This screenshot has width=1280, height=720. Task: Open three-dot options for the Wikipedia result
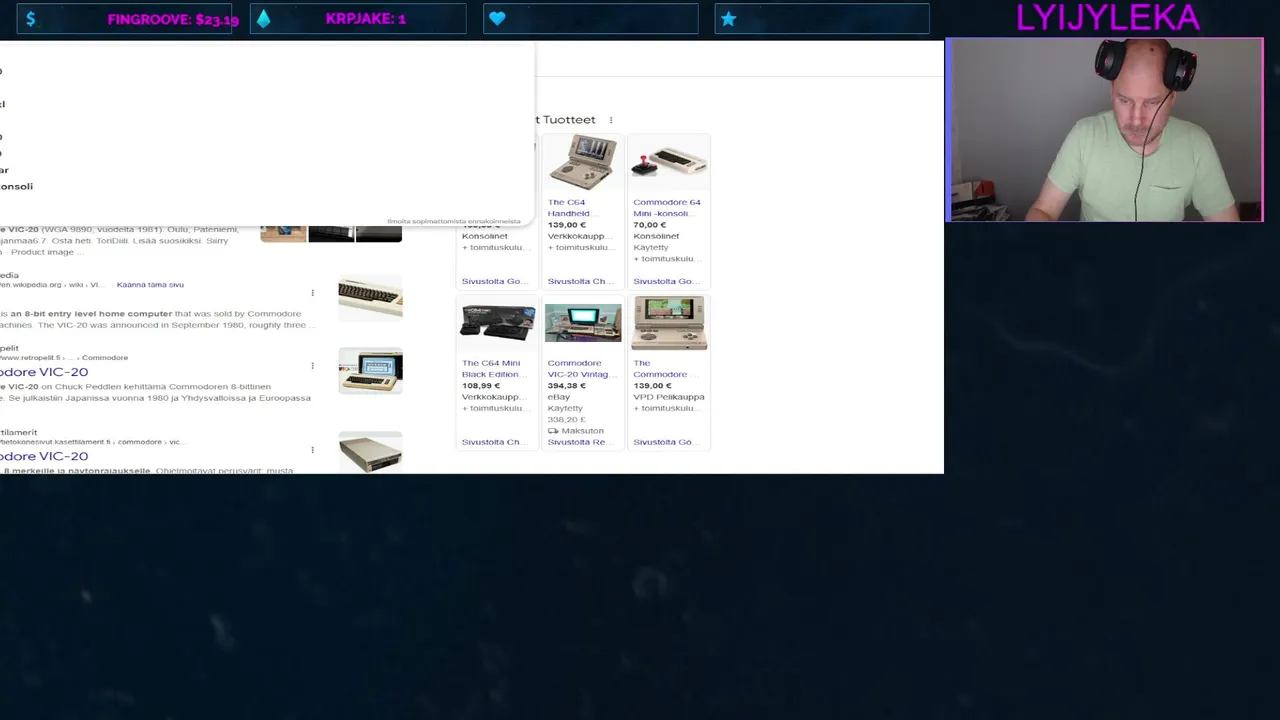point(312,293)
